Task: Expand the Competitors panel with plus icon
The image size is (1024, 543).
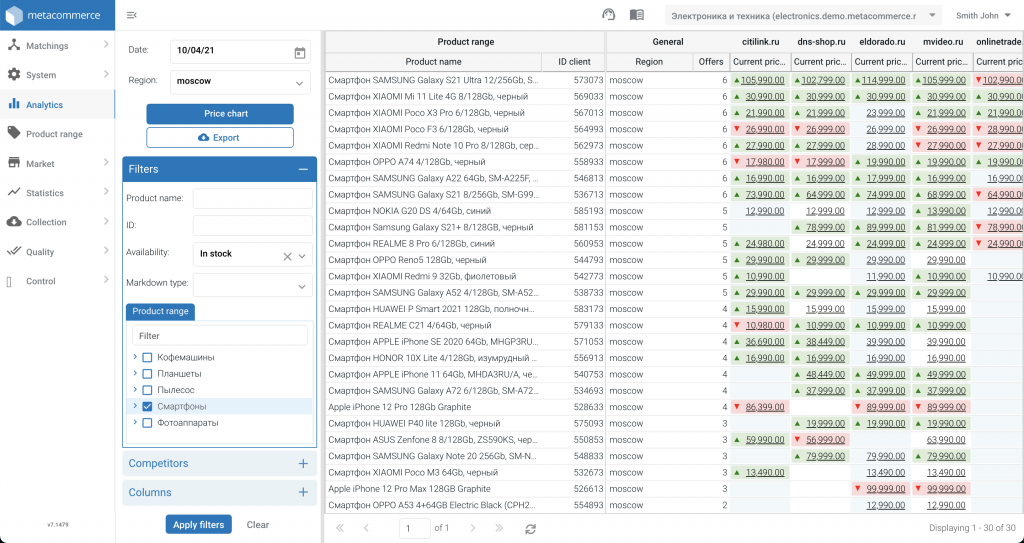Action: click(303, 463)
